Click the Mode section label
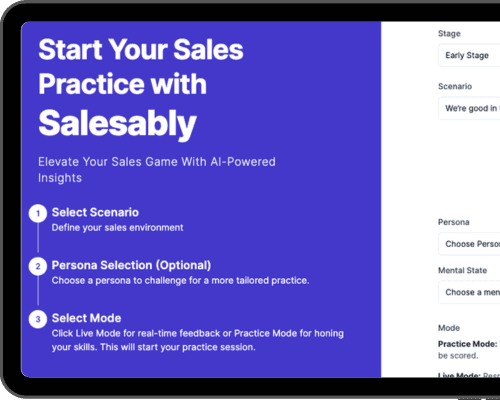500x400 pixels. [x=449, y=328]
